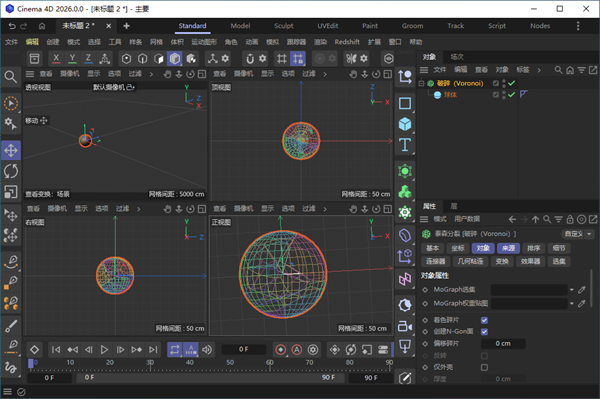Enable the 仅外壳 checkbox
This screenshot has width=600, height=399.
[x=484, y=367]
